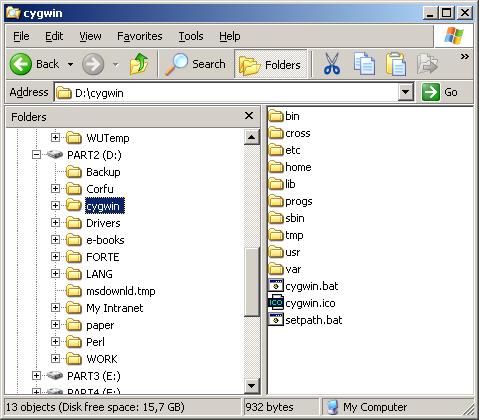The height and width of the screenshot is (420, 479).
Task: Select the etc folder icon
Action: (x=276, y=150)
